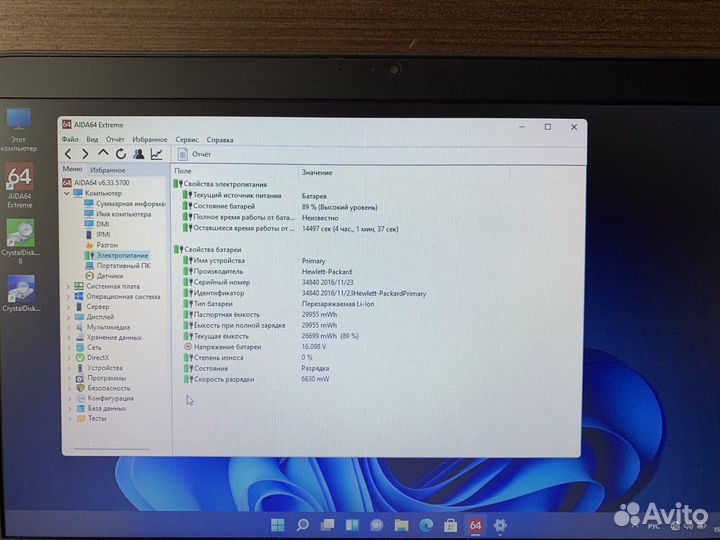The image size is (720, 540).
Task: Click the База данных tree icon
Action: click(x=81, y=409)
